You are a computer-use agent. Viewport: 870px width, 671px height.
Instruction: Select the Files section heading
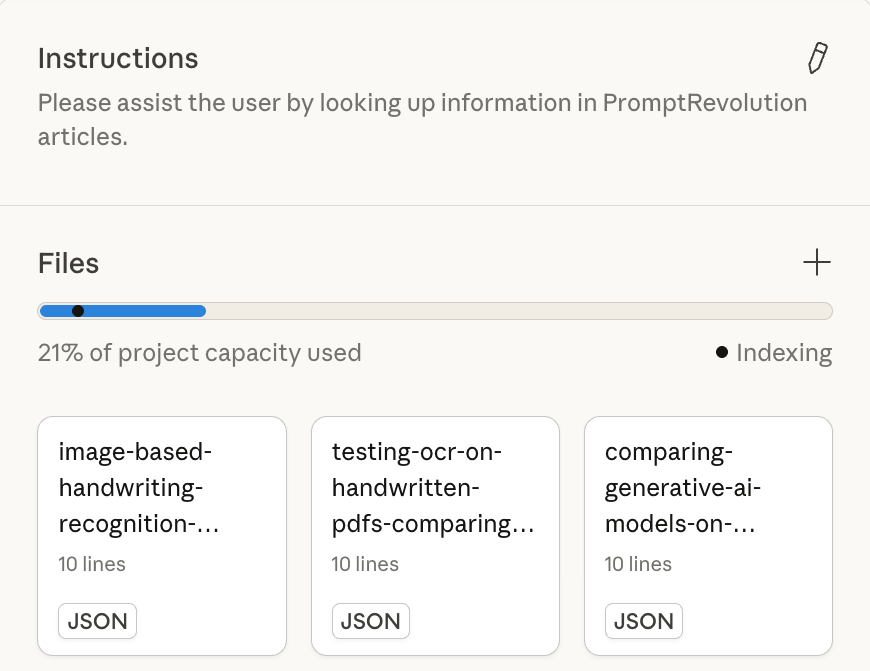click(x=68, y=264)
